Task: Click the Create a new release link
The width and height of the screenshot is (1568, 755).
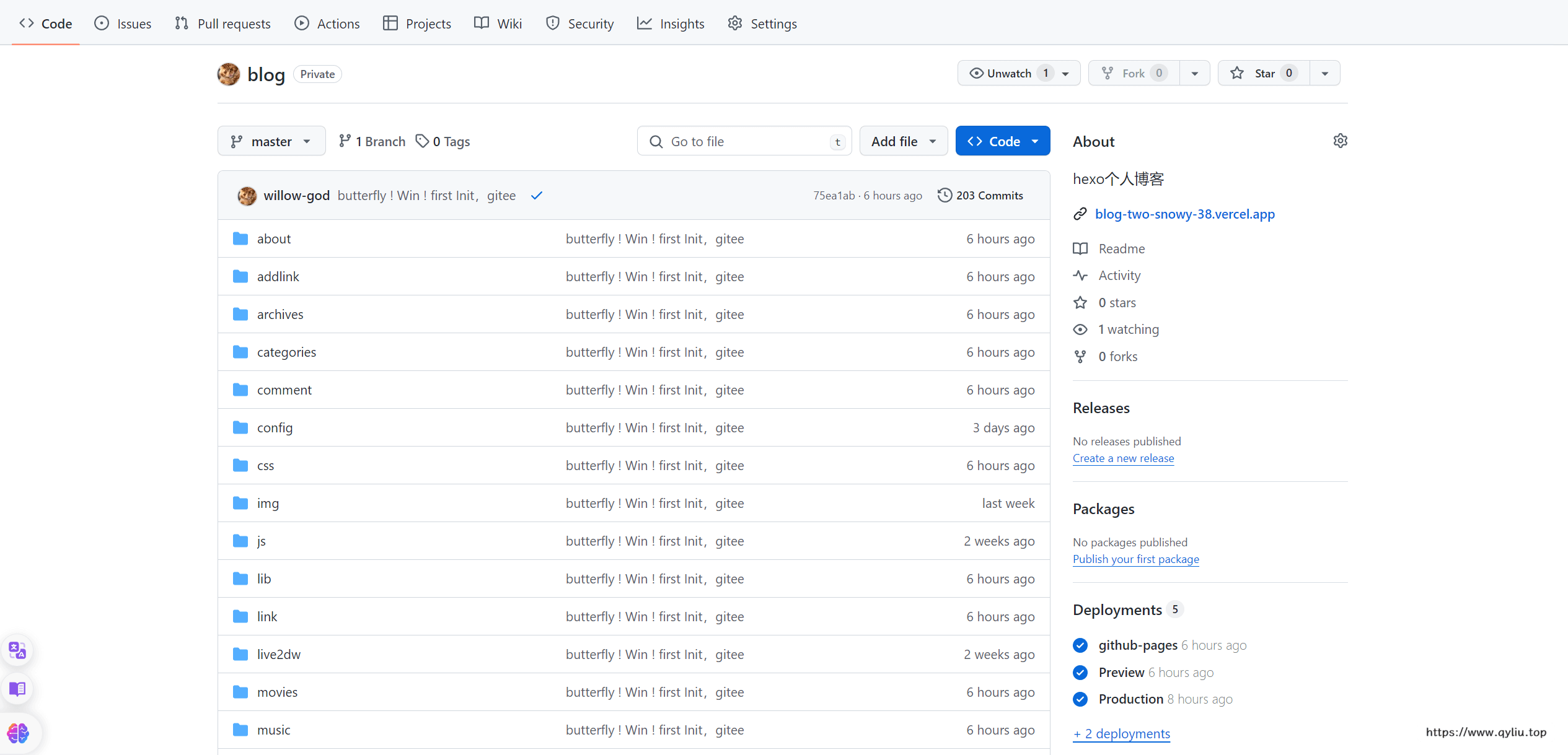Action: (1123, 458)
